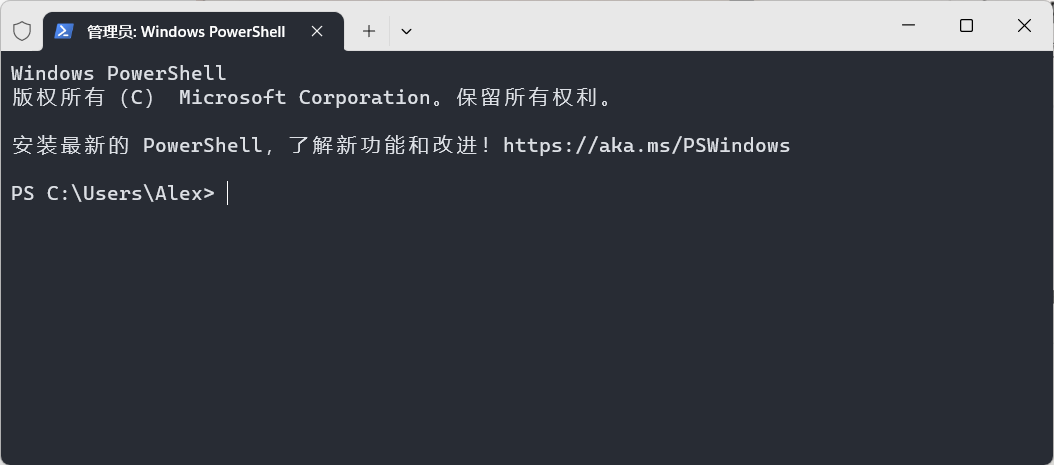Click the administrator shield icon

(22, 31)
